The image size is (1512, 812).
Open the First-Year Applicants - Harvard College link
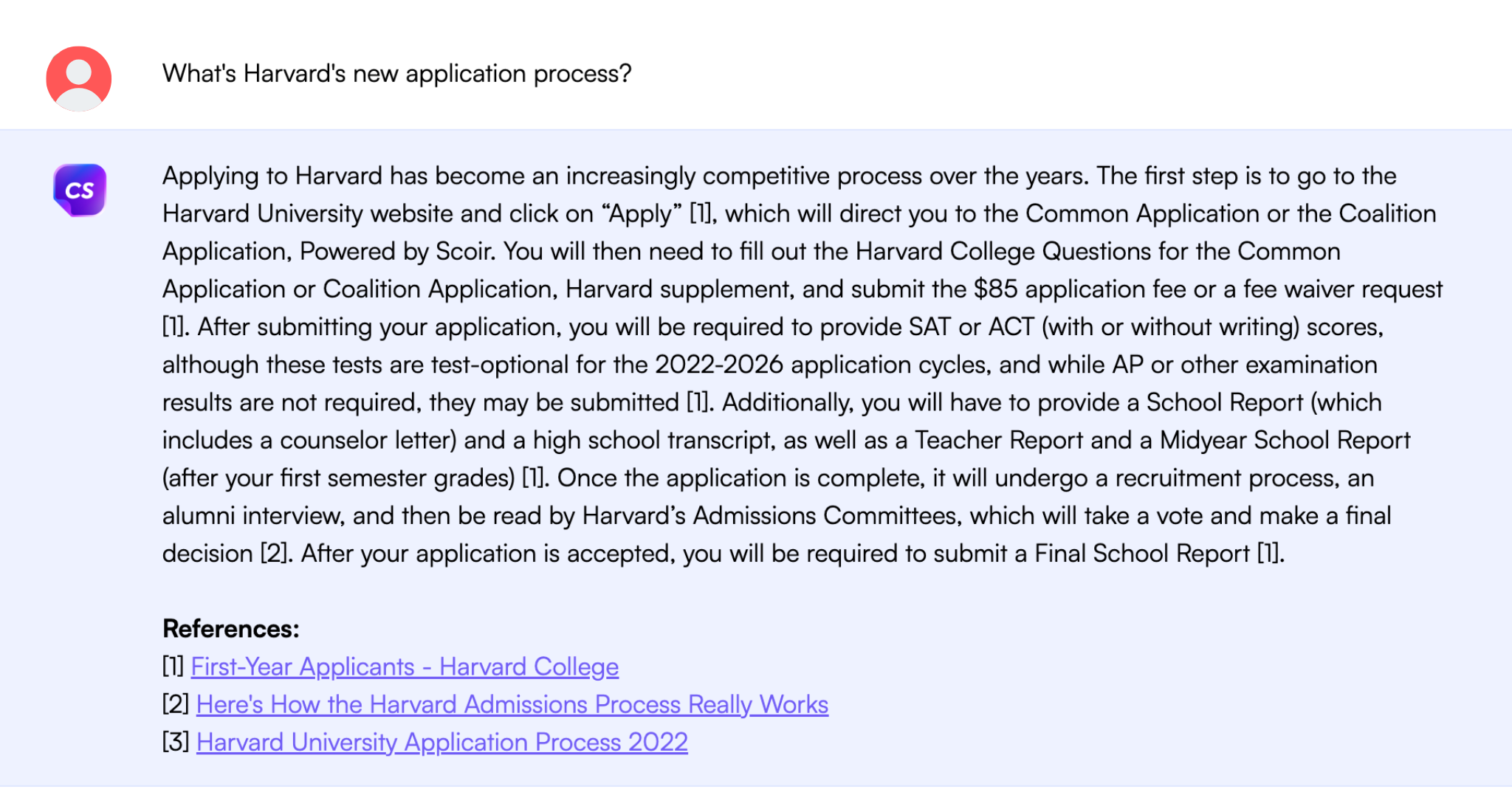click(x=405, y=667)
